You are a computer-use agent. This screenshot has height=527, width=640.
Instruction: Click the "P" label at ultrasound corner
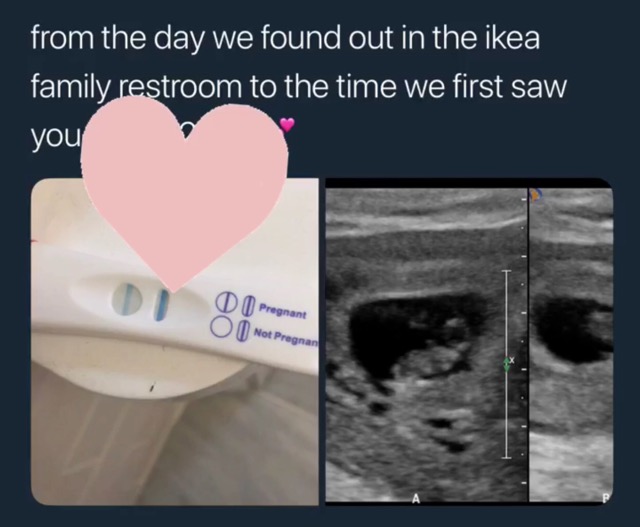(606, 498)
